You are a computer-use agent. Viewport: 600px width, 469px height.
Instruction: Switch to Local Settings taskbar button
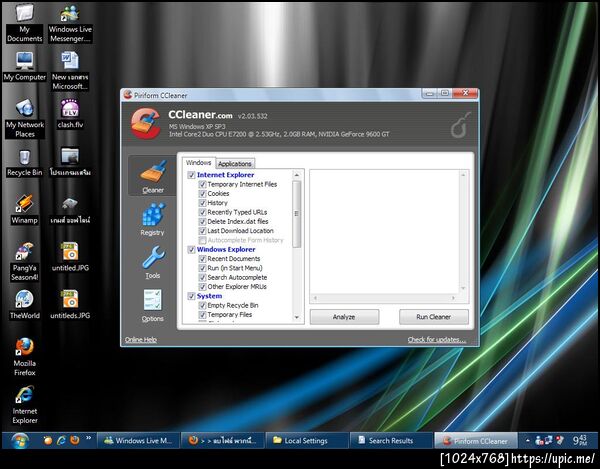[307, 440]
